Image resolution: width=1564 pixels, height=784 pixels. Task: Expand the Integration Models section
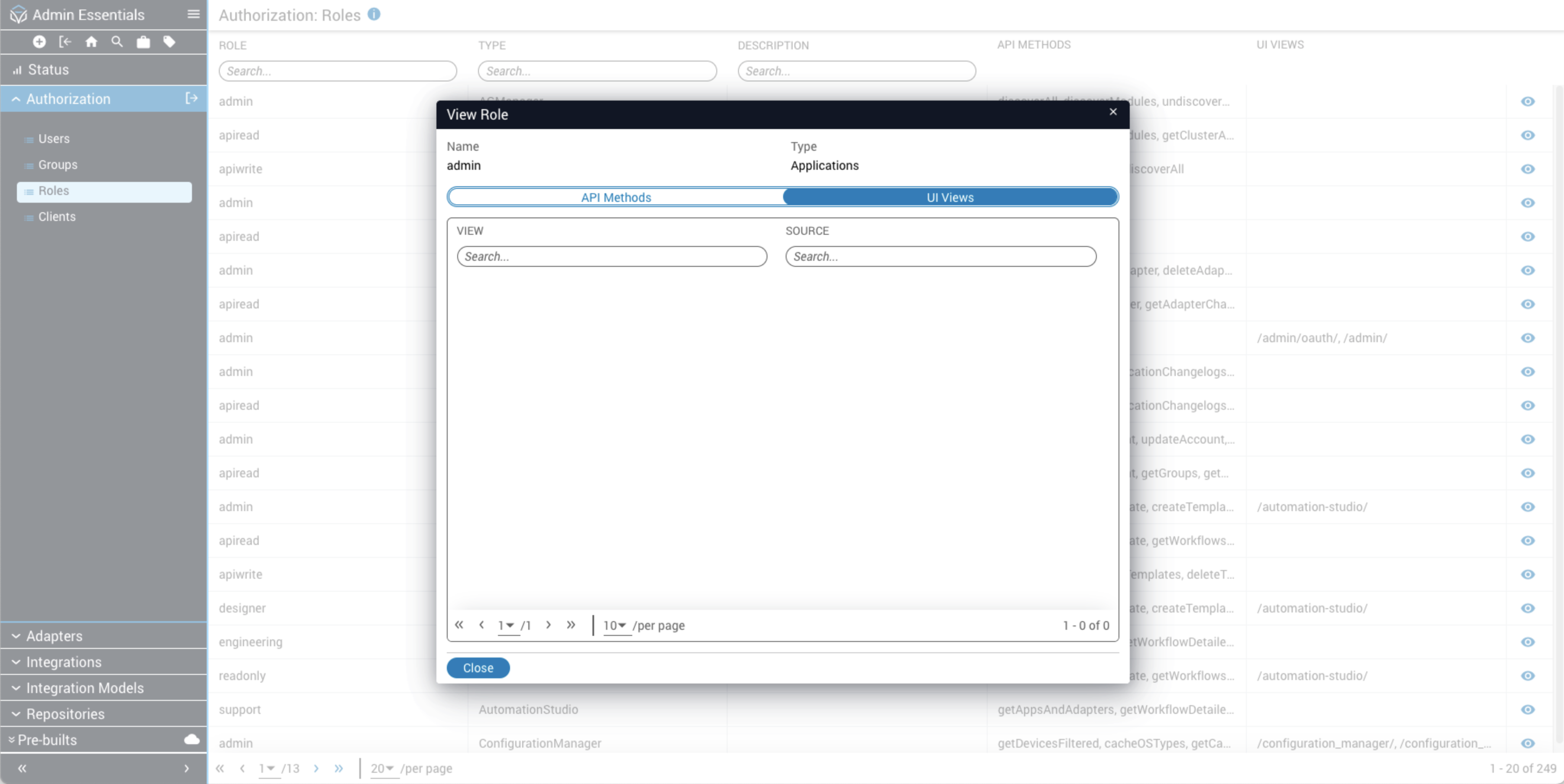point(85,687)
